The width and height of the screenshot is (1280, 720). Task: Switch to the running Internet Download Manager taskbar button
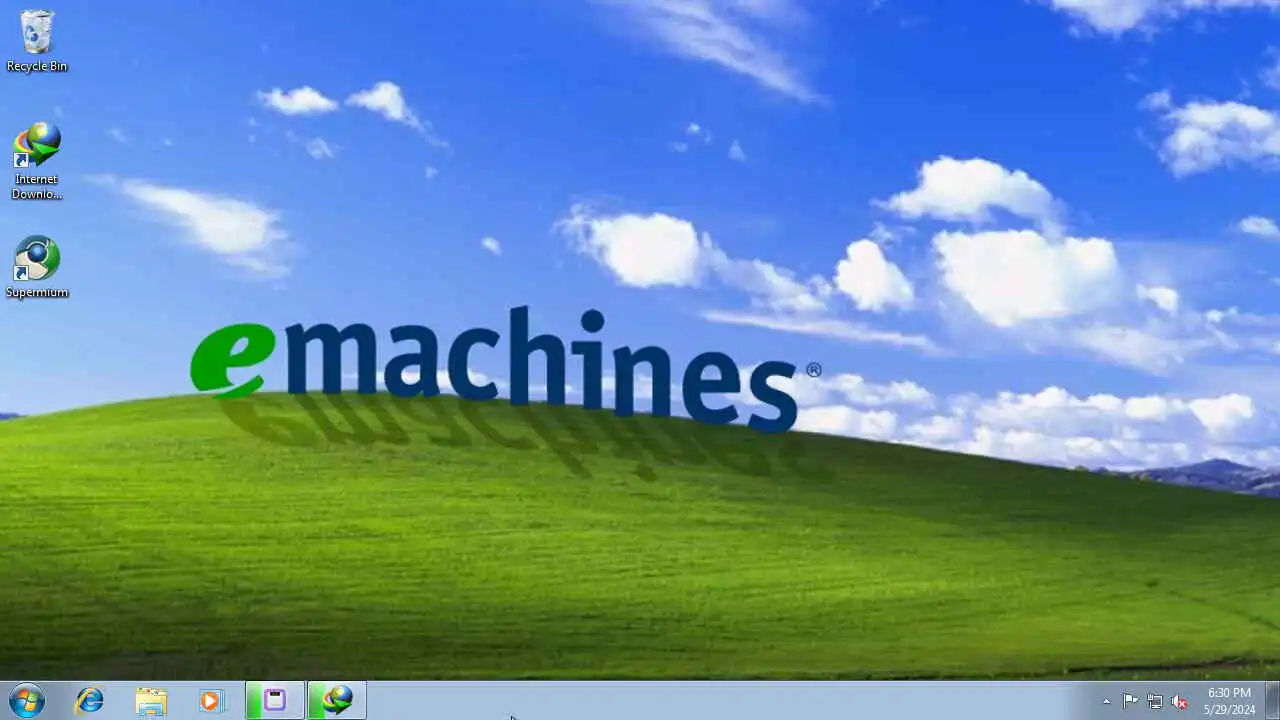[336, 700]
